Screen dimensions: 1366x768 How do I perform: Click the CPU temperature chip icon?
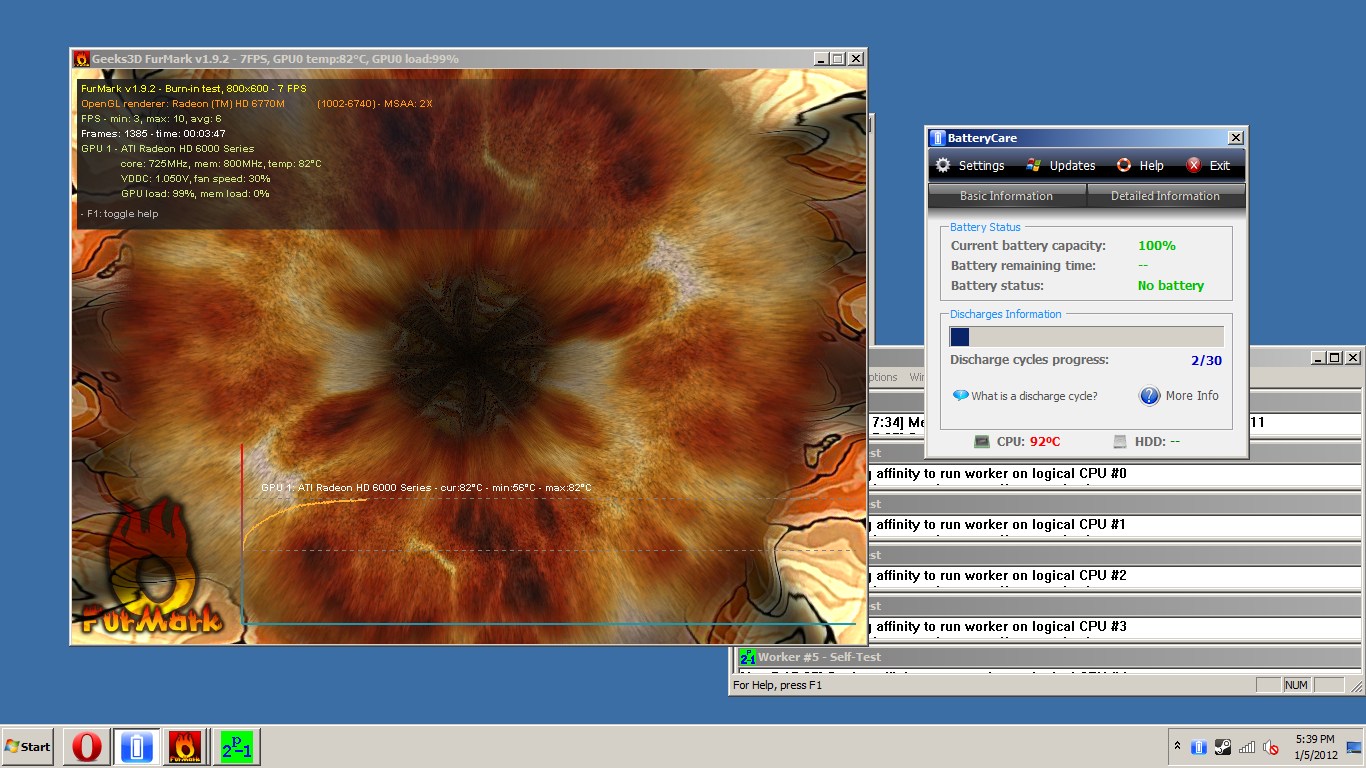(x=982, y=441)
